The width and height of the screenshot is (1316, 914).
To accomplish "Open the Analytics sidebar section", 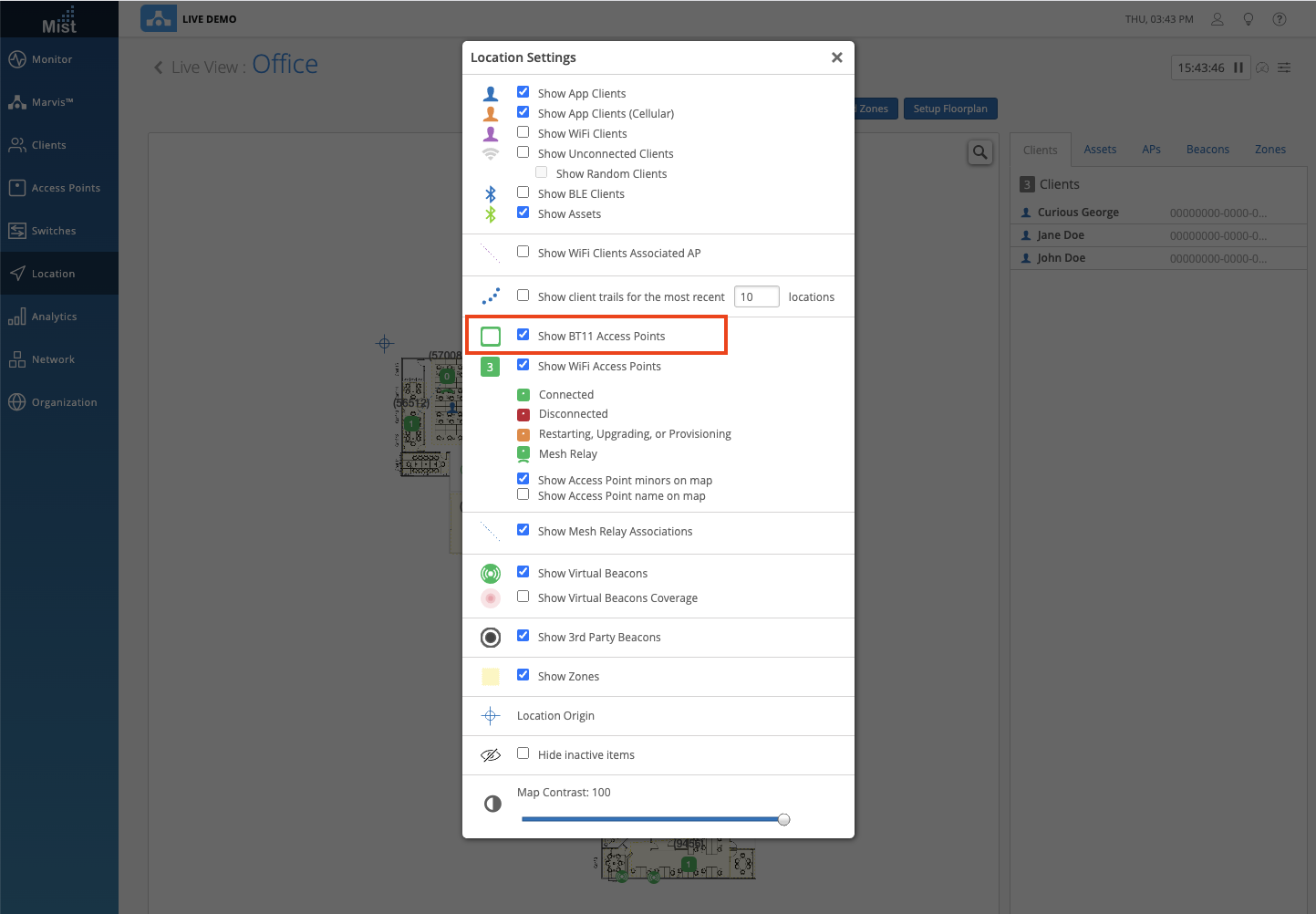I will coord(54,317).
